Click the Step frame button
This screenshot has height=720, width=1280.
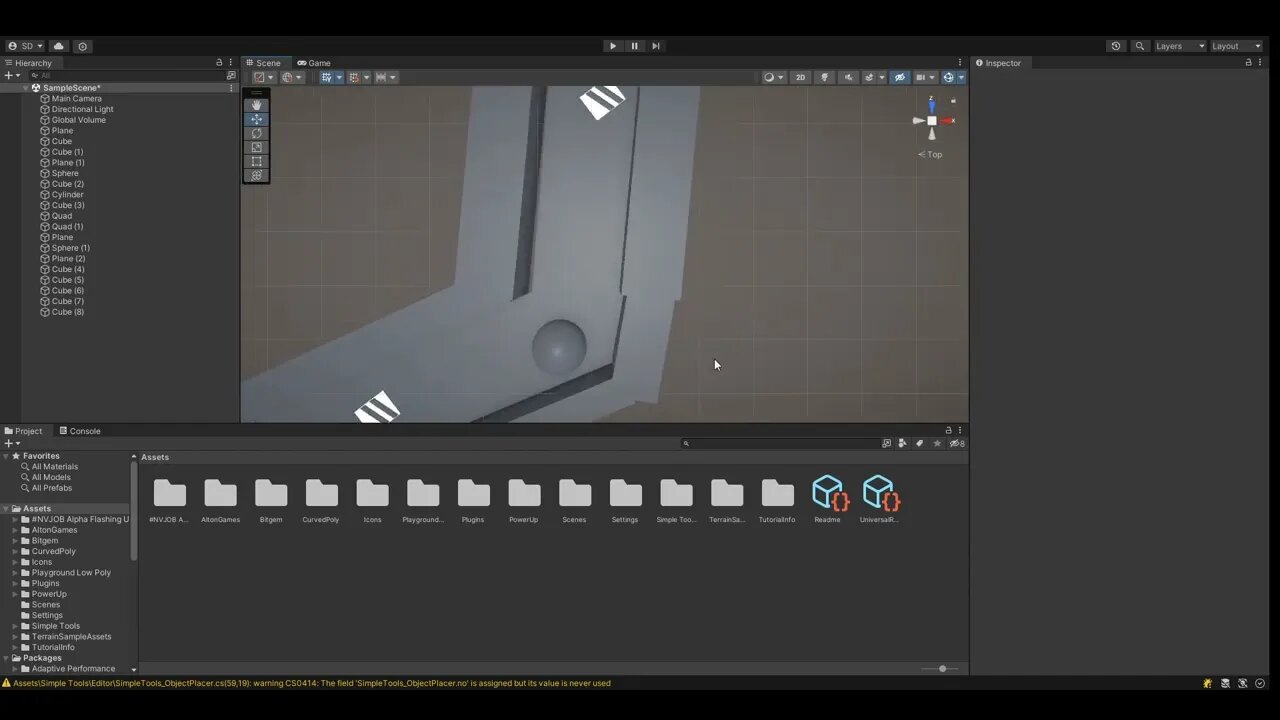tap(655, 46)
